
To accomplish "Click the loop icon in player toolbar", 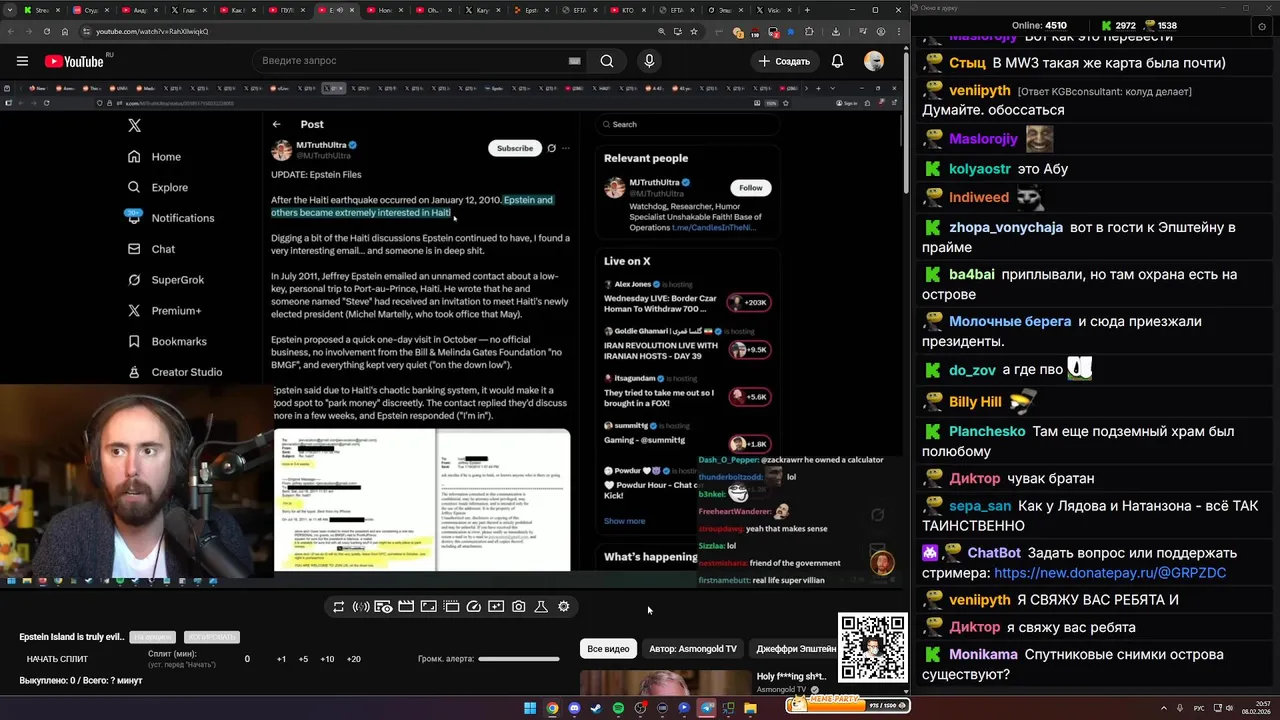I will (x=339, y=607).
